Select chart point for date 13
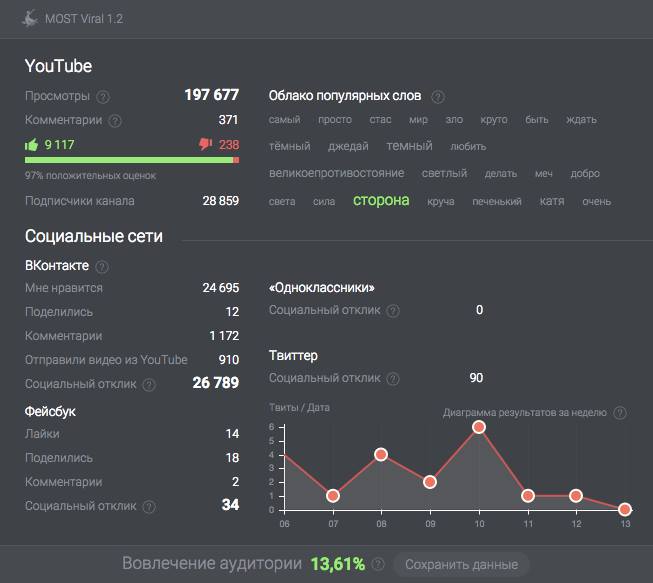 (624, 509)
